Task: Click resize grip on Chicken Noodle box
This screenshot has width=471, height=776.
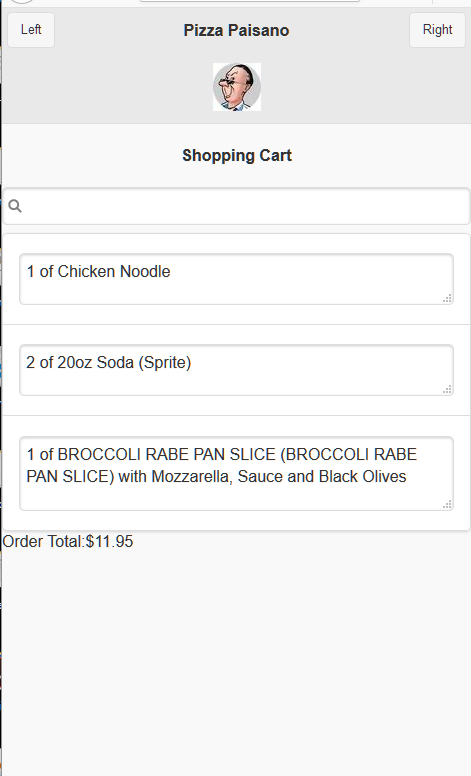Action: tap(447, 298)
